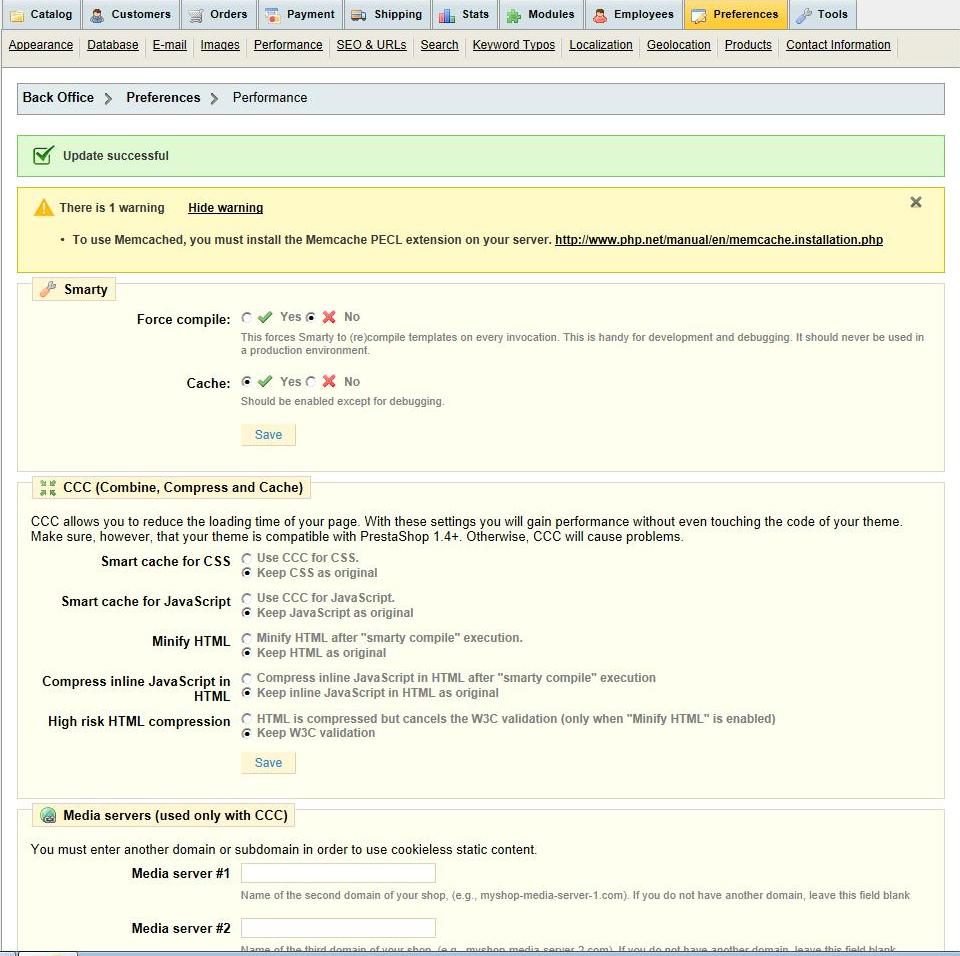Click the Customers person icon
The image size is (960, 956).
coord(97,15)
